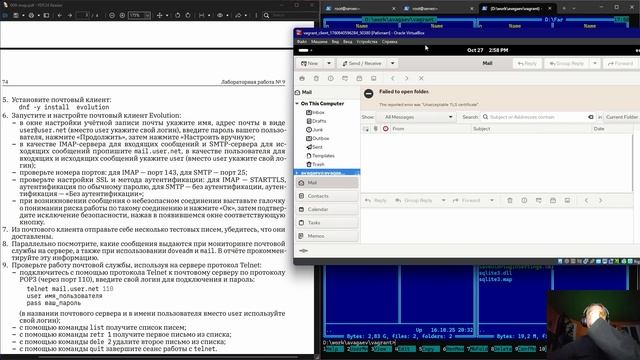
Task: Open the Файл menu in VirtualBox
Action: (302, 42)
